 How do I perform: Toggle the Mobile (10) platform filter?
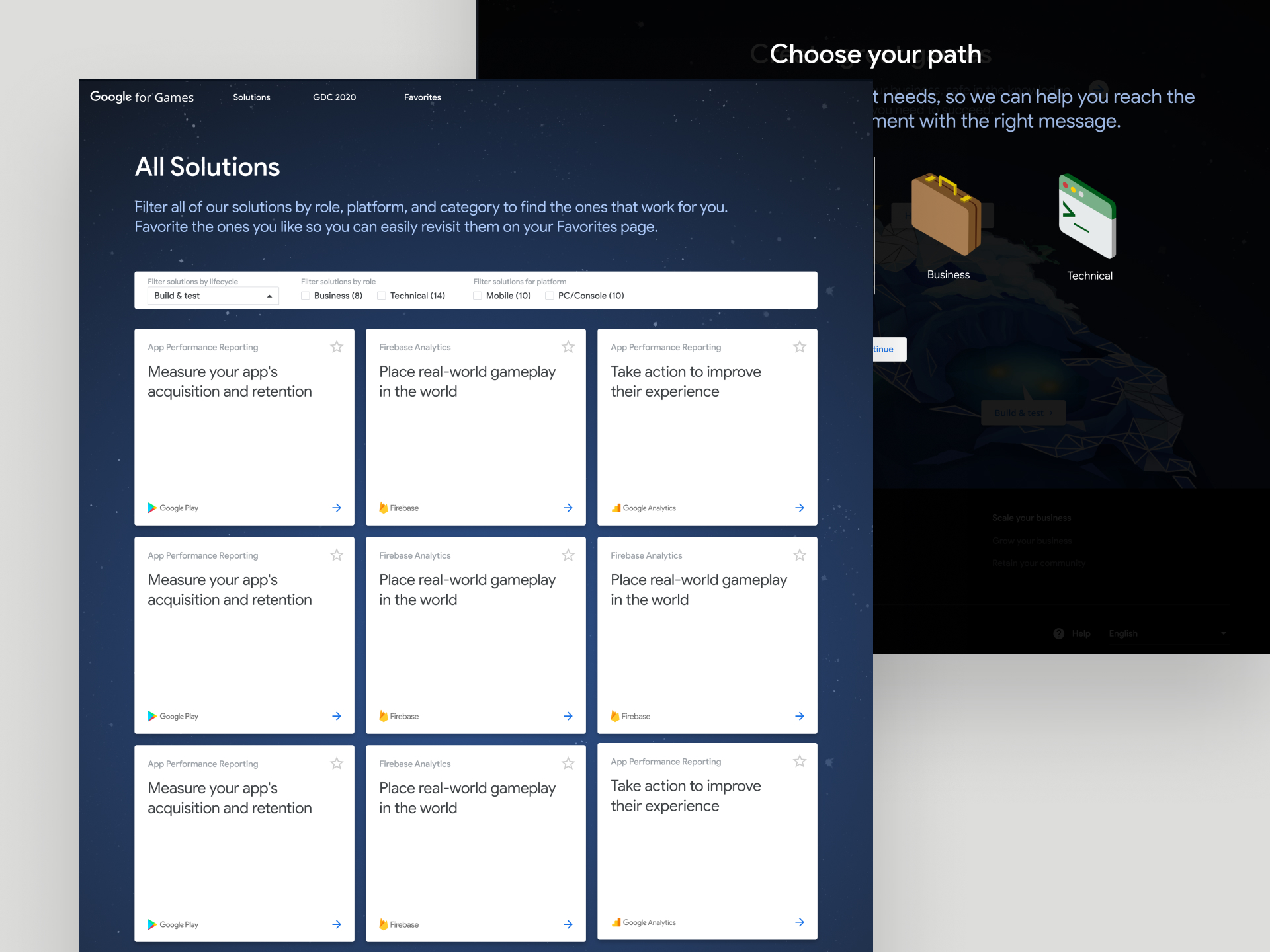click(x=478, y=296)
